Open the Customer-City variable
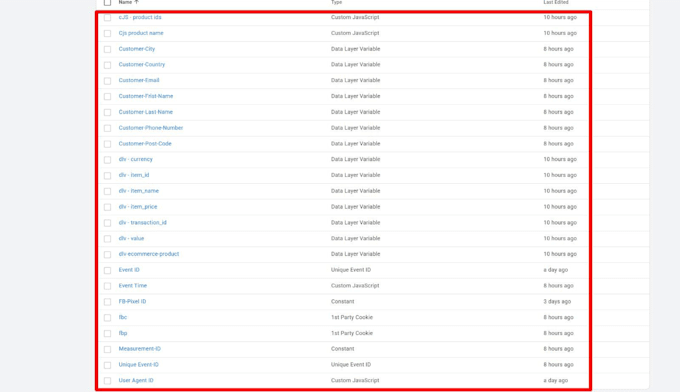Image resolution: width=680 pixels, height=392 pixels. (137, 49)
